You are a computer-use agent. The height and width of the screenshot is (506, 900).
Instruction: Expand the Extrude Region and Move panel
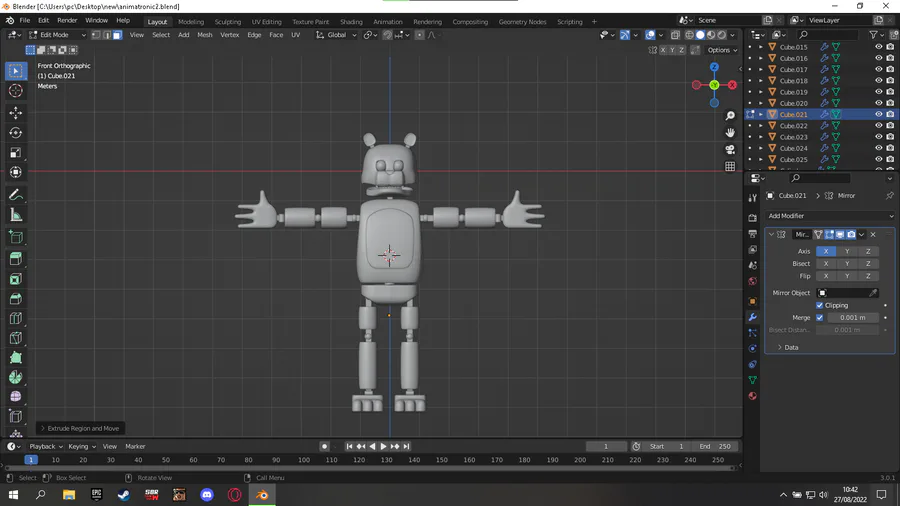click(79, 429)
